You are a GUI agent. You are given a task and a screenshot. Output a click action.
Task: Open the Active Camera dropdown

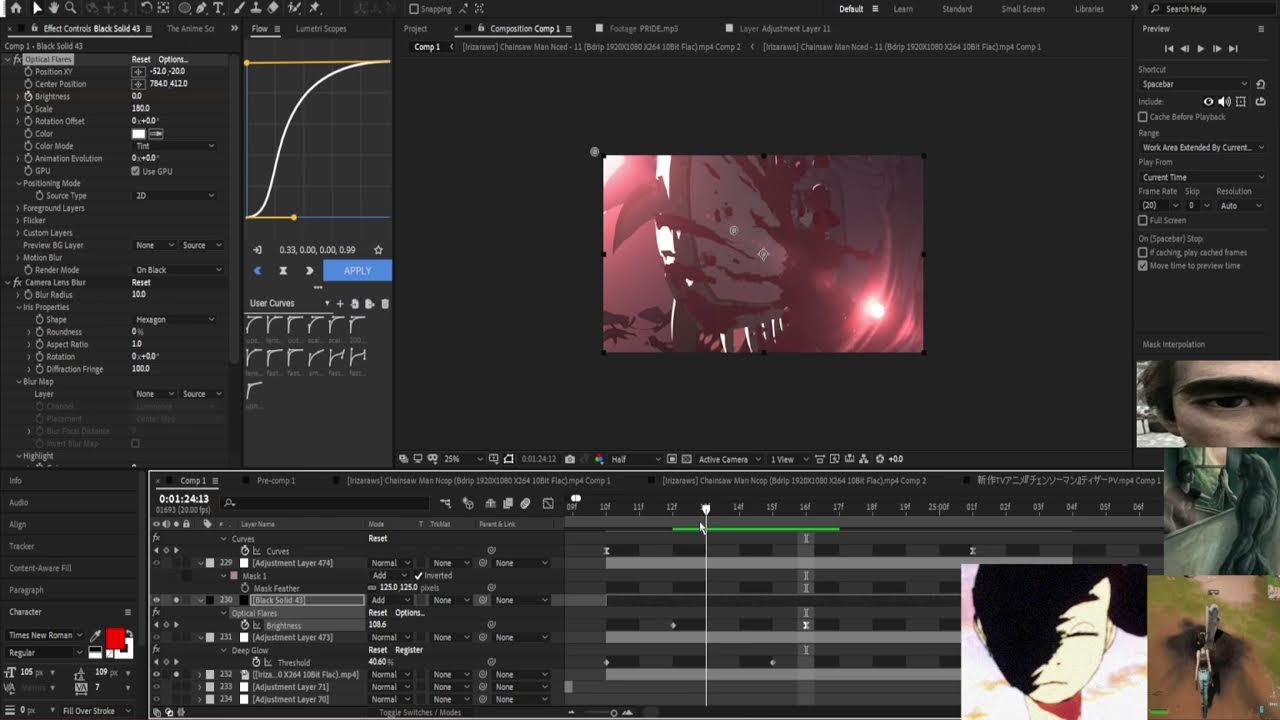click(x=729, y=459)
